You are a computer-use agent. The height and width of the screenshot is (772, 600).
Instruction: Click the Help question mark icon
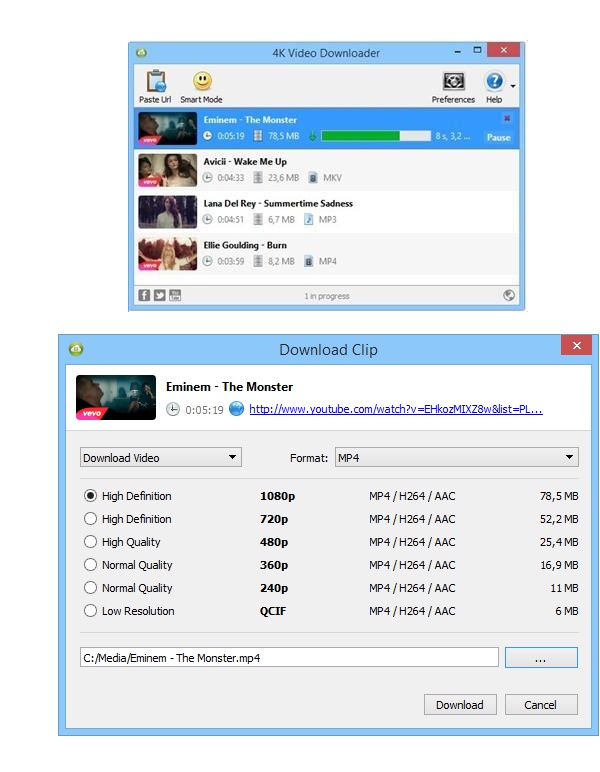point(494,82)
